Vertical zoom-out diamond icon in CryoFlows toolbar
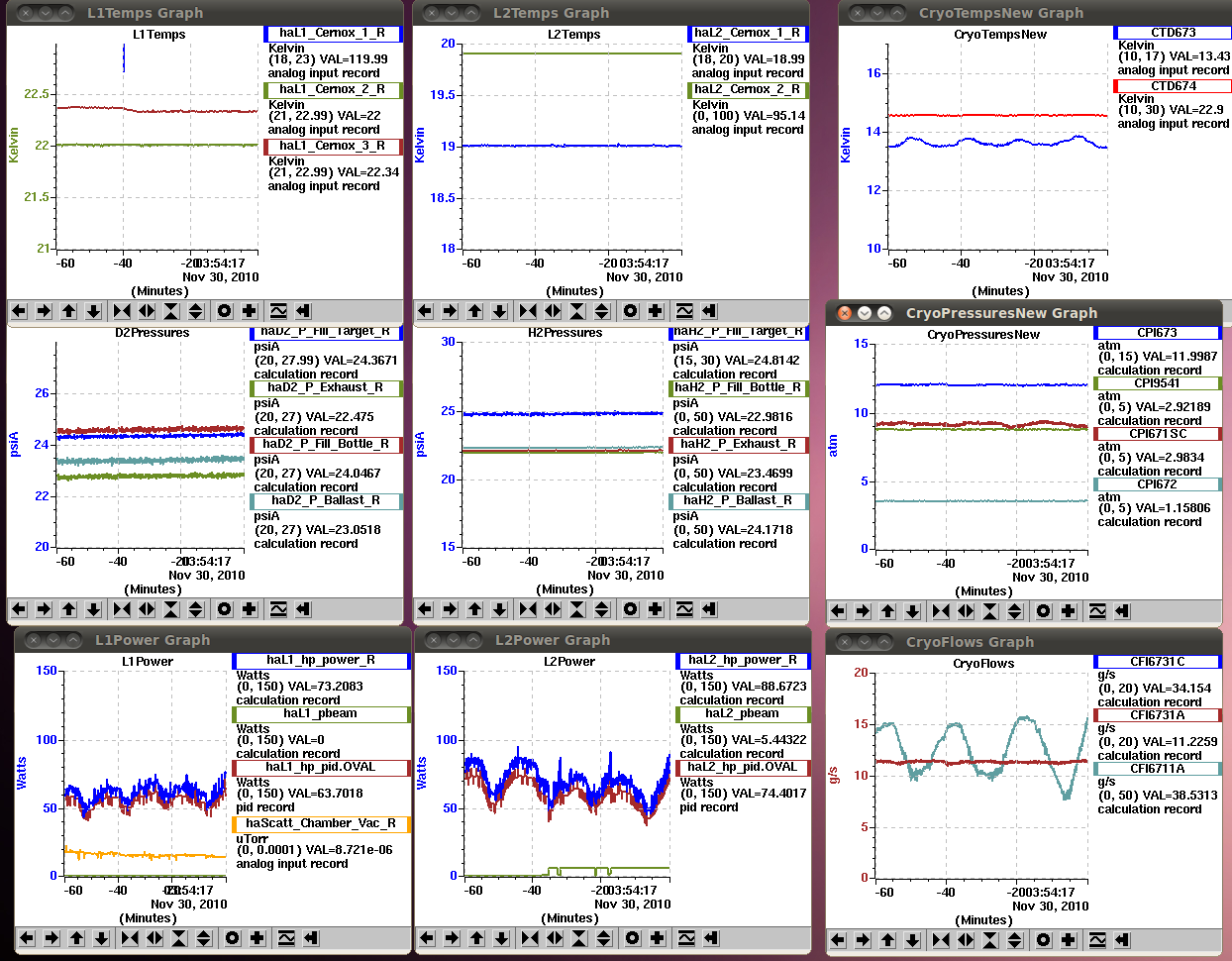This screenshot has width=1232, height=961. [1015, 940]
